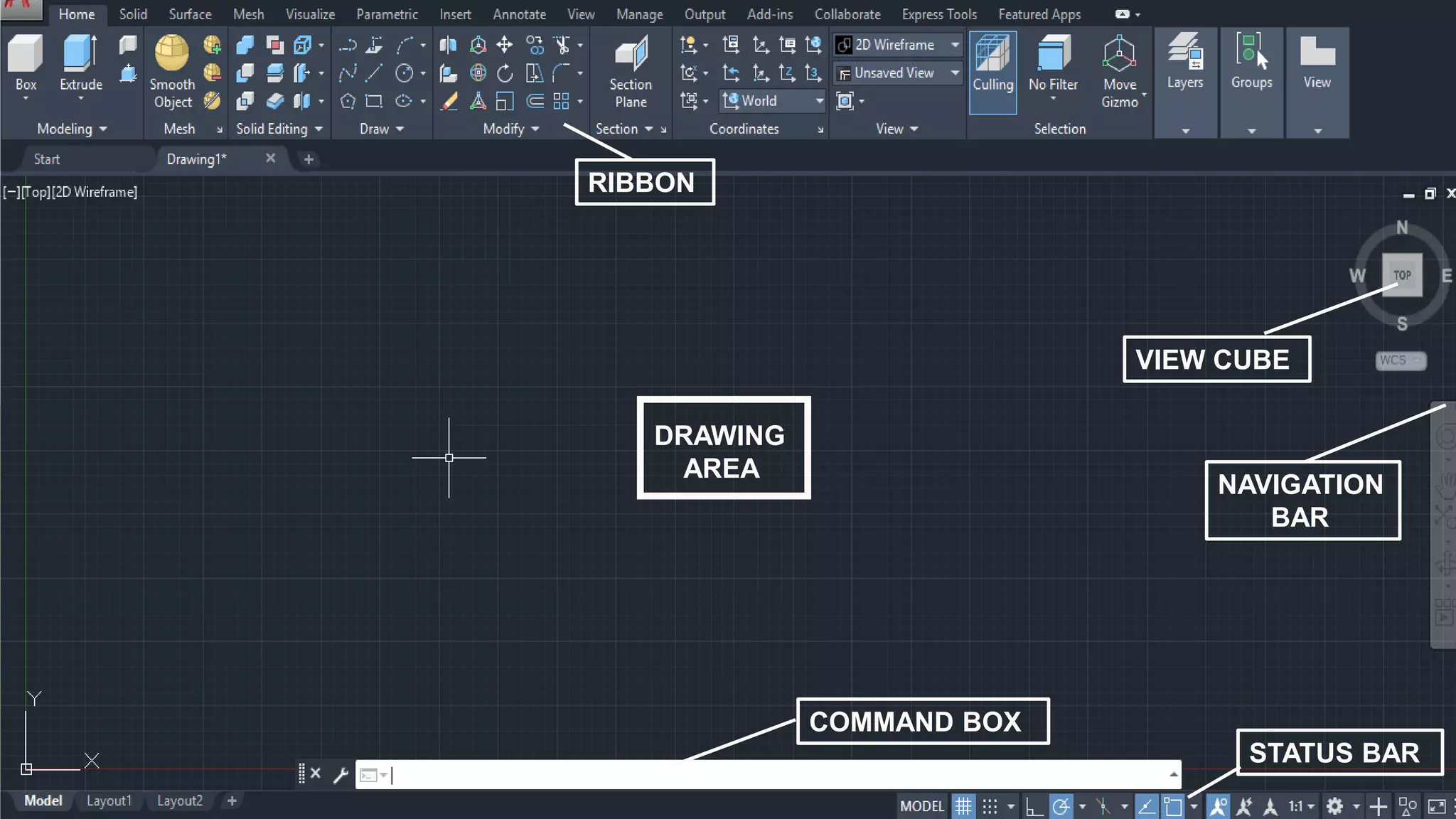Click the mesh Smooth More icon with green plus
The height and width of the screenshot is (819, 1456).
[212, 45]
